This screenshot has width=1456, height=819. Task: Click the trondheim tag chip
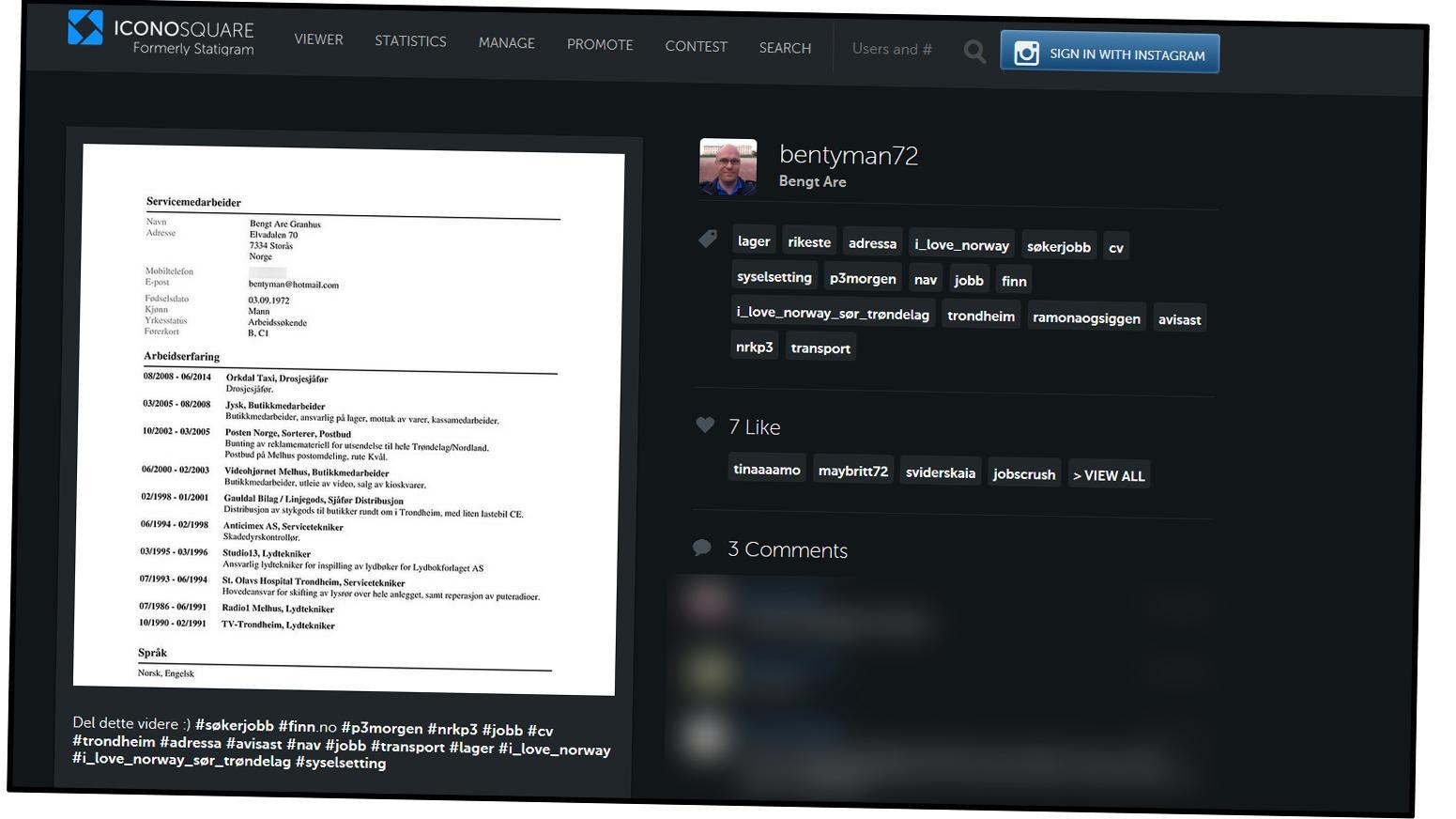pos(980,316)
